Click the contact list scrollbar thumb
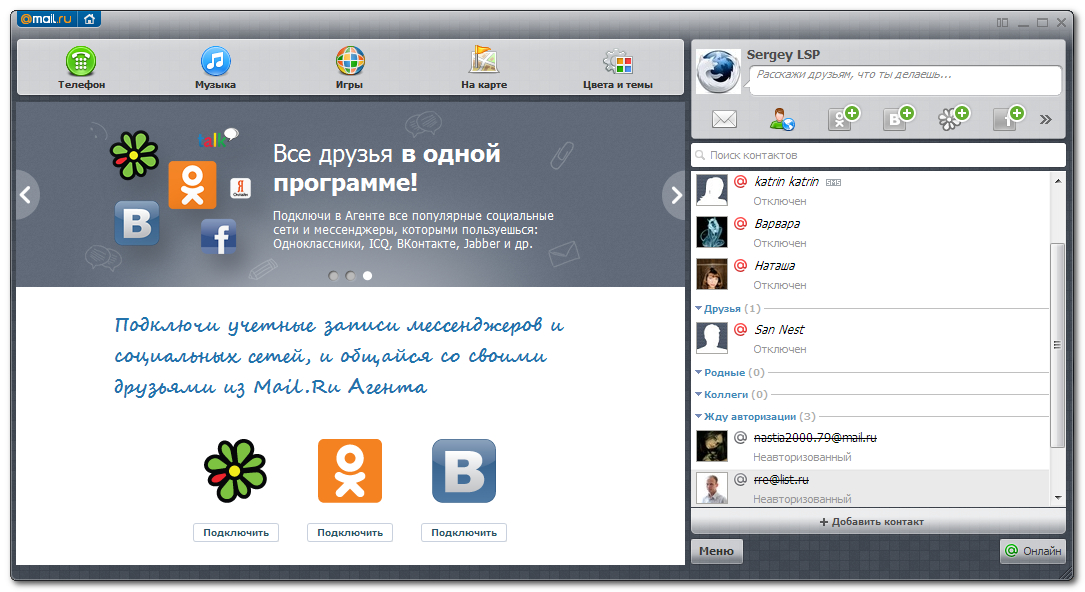1085x592 pixels. coord(1057,344)
